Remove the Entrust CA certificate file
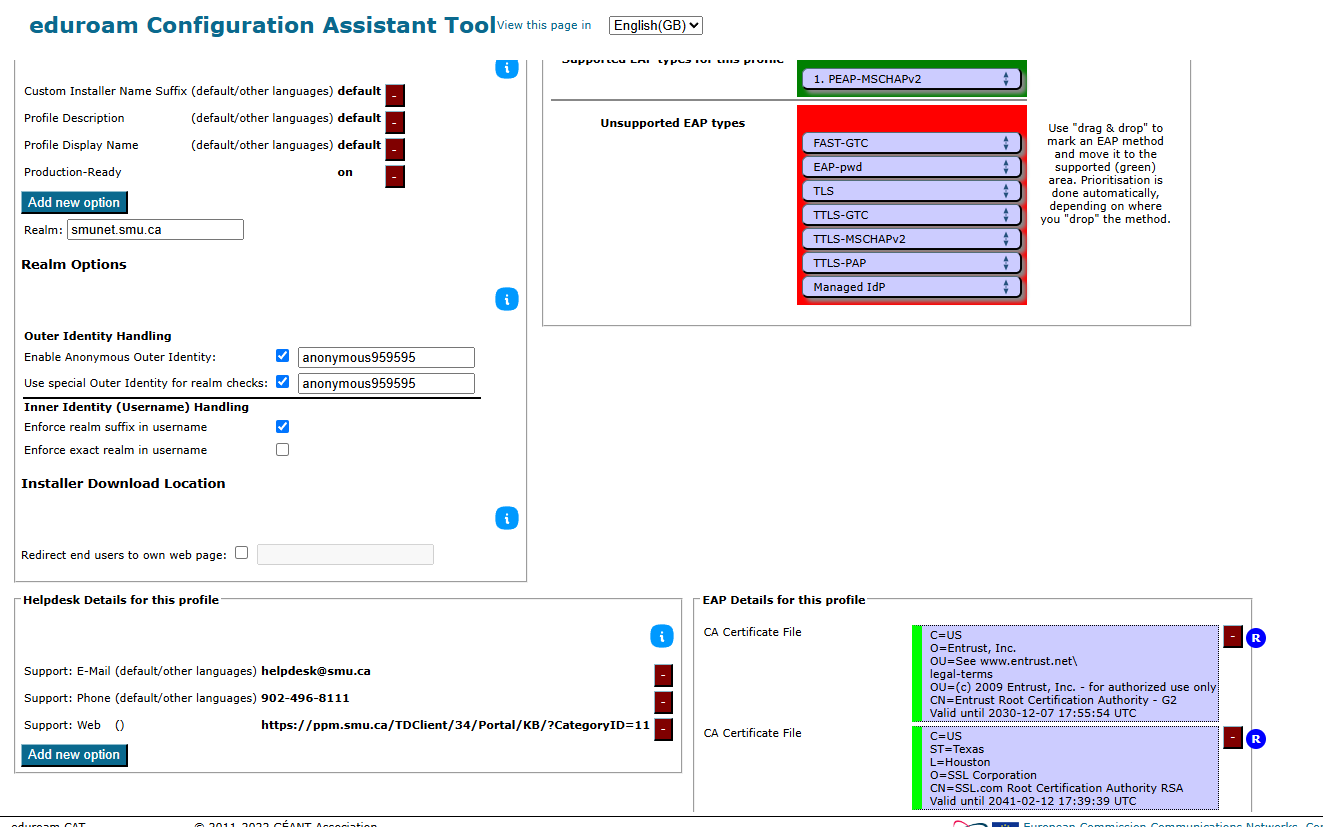Screen dimensions: 1323x827 click(x=1233, y=637)
